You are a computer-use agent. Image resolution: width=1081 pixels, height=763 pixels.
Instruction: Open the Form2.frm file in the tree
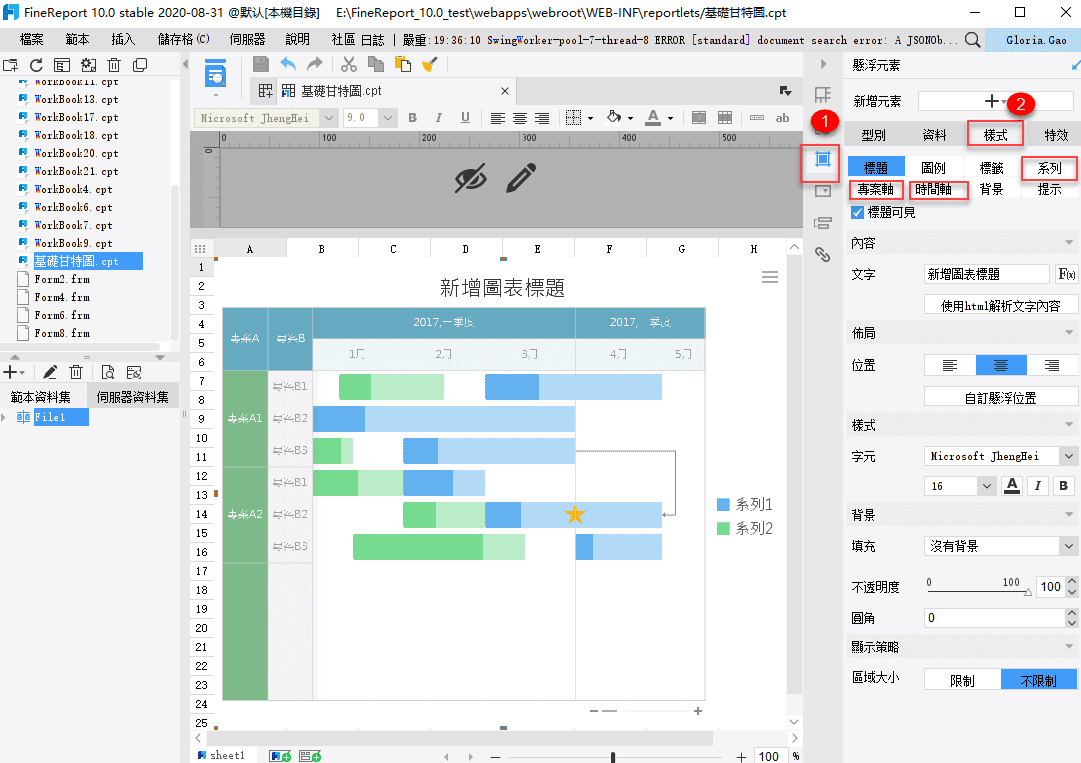[61, 279]
